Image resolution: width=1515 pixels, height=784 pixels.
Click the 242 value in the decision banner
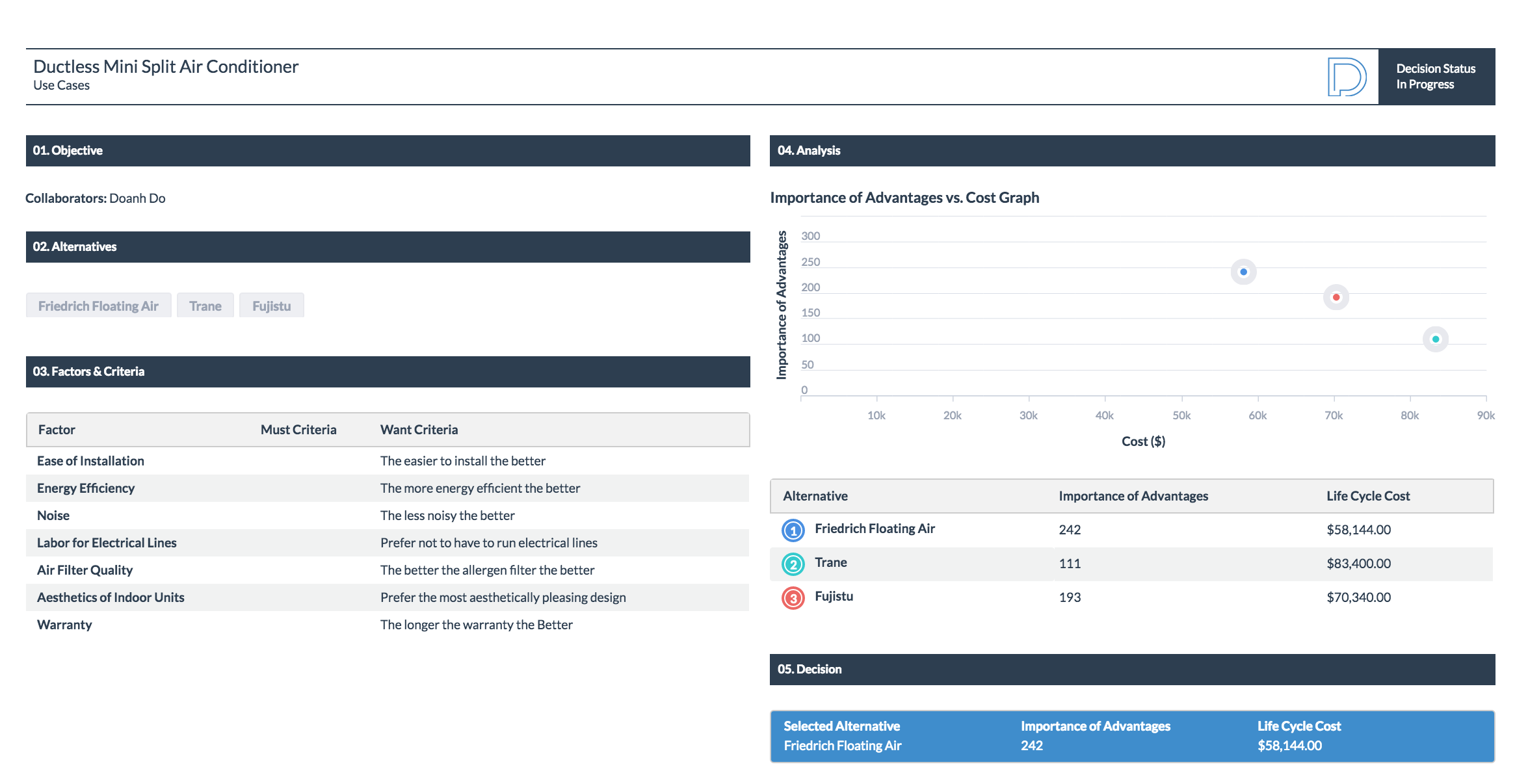(x=1032, y=746)
